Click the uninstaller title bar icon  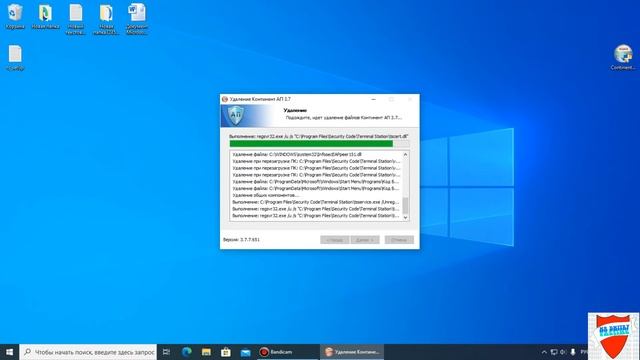pyautogui.click(x=224, y=99)
